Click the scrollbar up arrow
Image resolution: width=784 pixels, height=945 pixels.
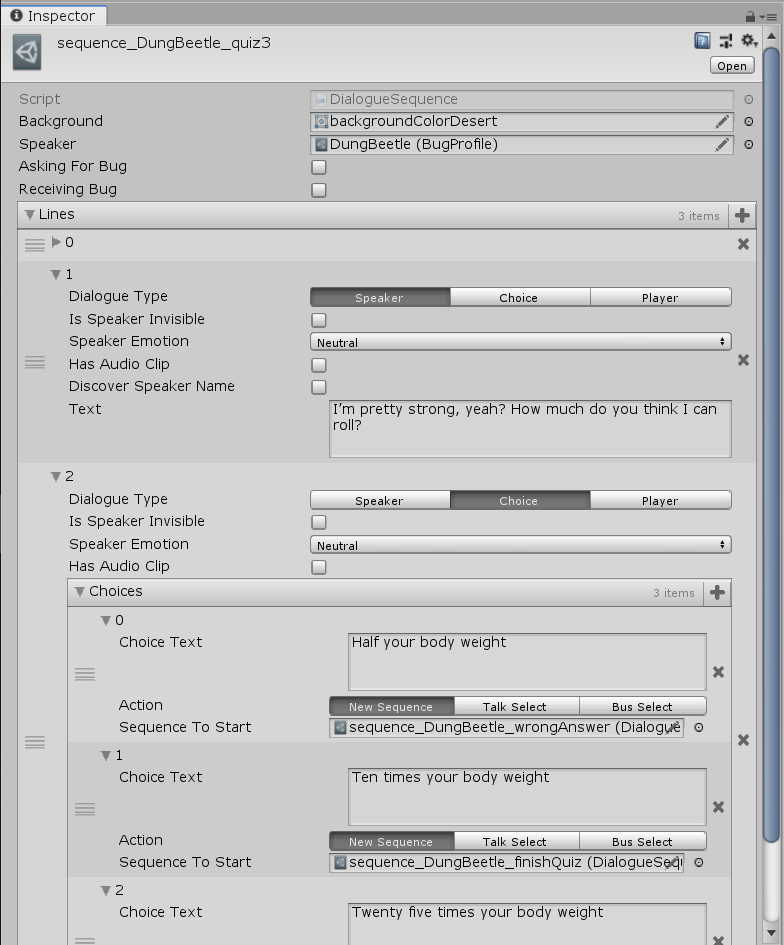771,37
